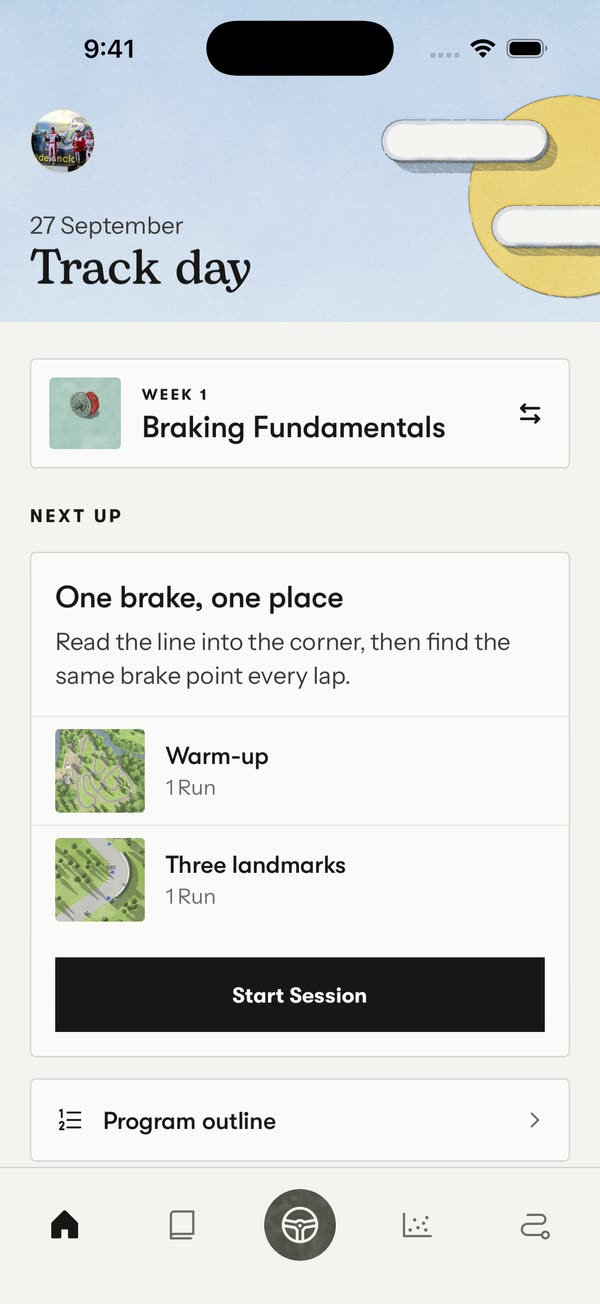This screenshot has height=1304, width=600.
Task: Open the book library tab icon
Action: click(x=182, y=1224)
